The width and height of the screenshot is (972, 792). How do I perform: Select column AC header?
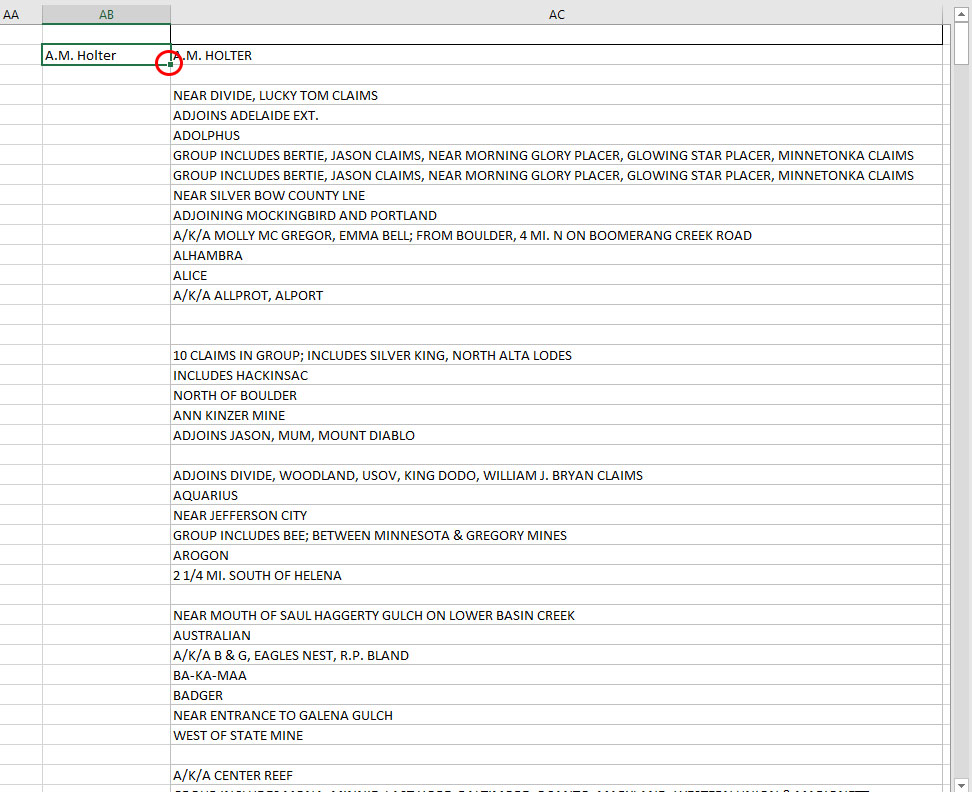click(x=556, y=15)
